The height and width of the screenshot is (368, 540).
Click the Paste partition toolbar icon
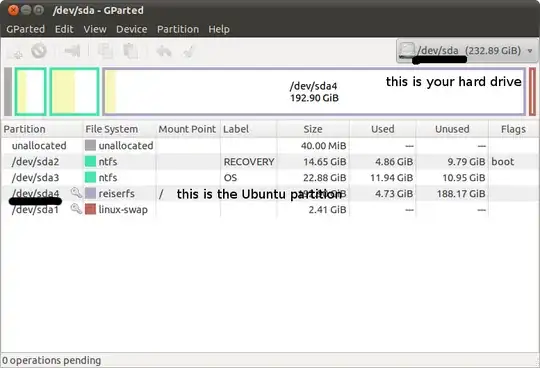tap(131, 51)
